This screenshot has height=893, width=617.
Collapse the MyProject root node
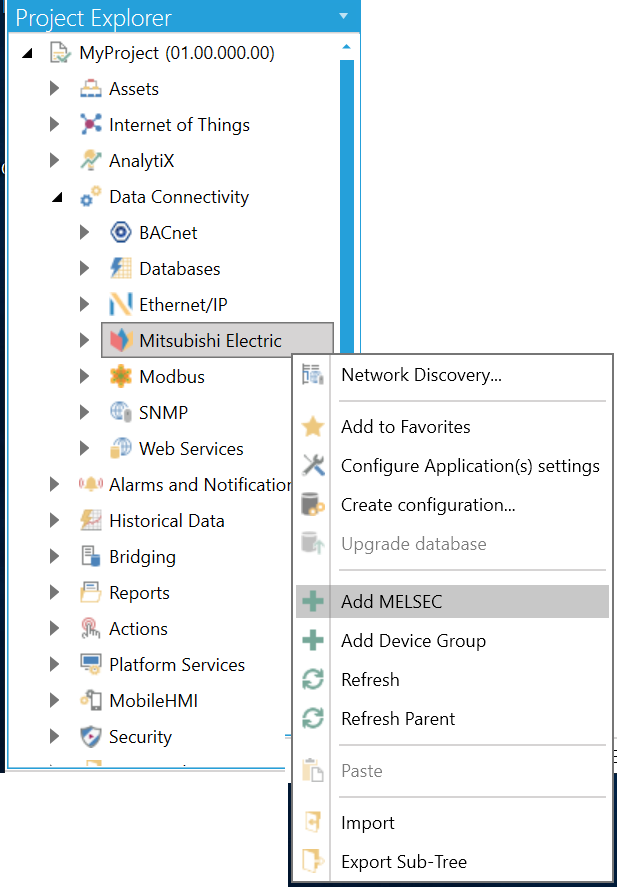pos(27,54)
